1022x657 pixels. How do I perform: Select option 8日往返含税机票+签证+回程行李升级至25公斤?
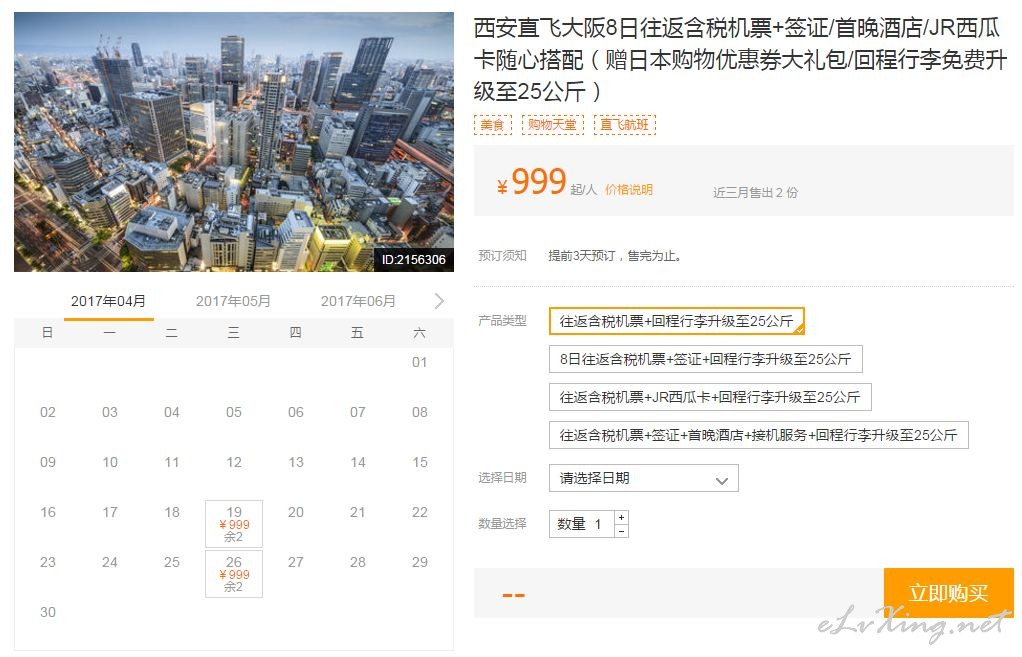pos(706,359)
